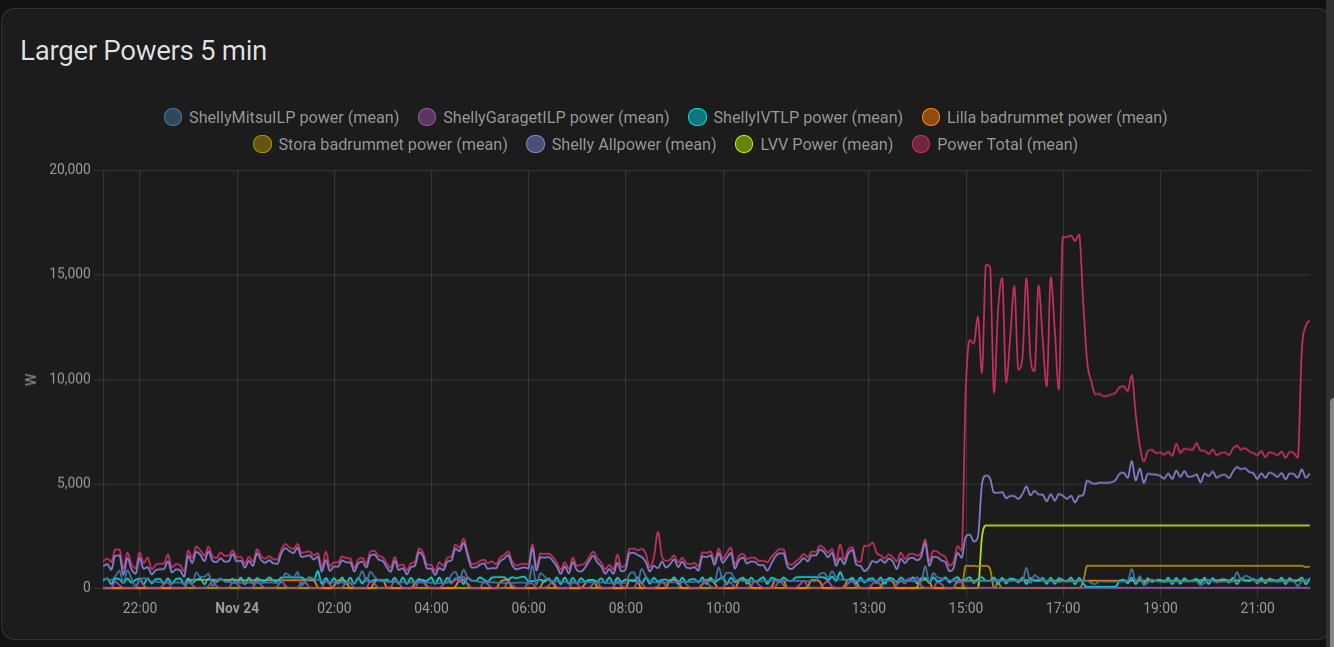1334x647 pixels.
Task: Click the ShellyIVTLP power (mean) label
Action: click(x=808, y=117)
